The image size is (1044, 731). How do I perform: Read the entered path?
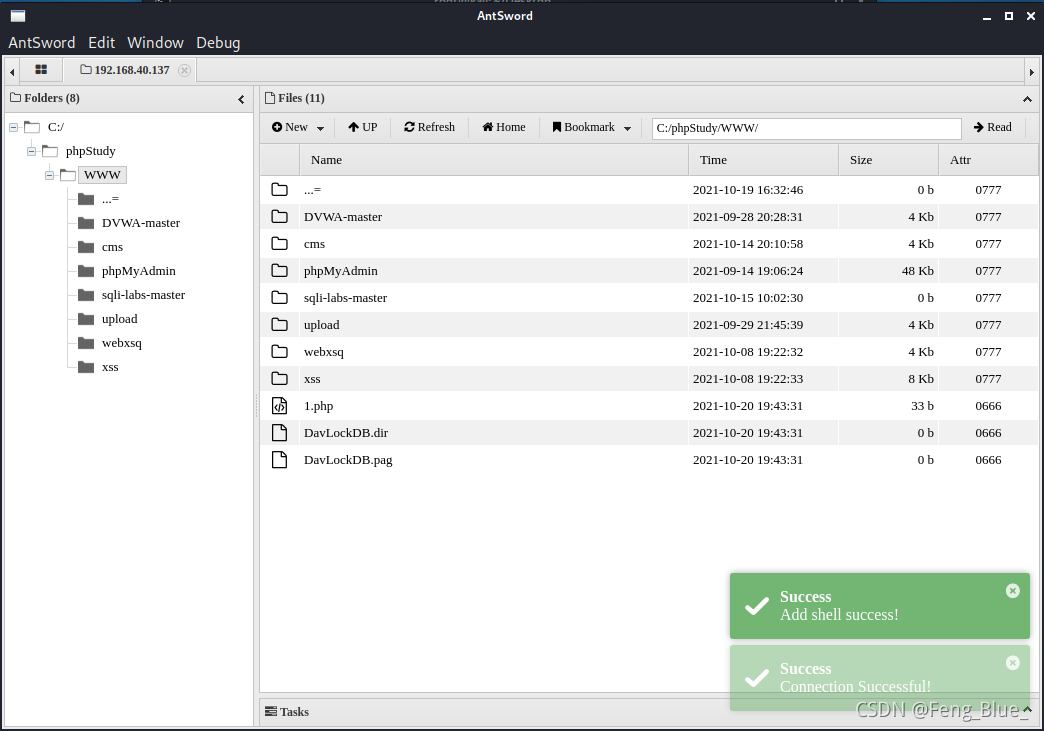click(992, 127)
